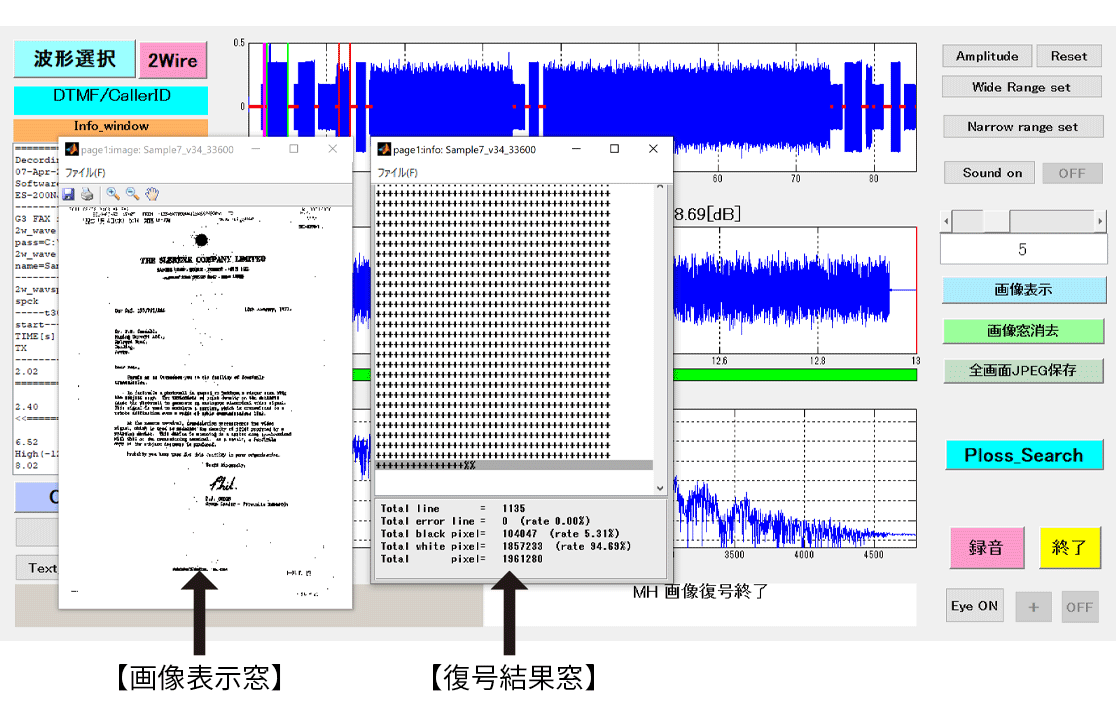The height and width of the screenshot is (720, 1116).
Task: Click the pink 録音 record button
Action: pyautogui.click(x=986, y=548)
